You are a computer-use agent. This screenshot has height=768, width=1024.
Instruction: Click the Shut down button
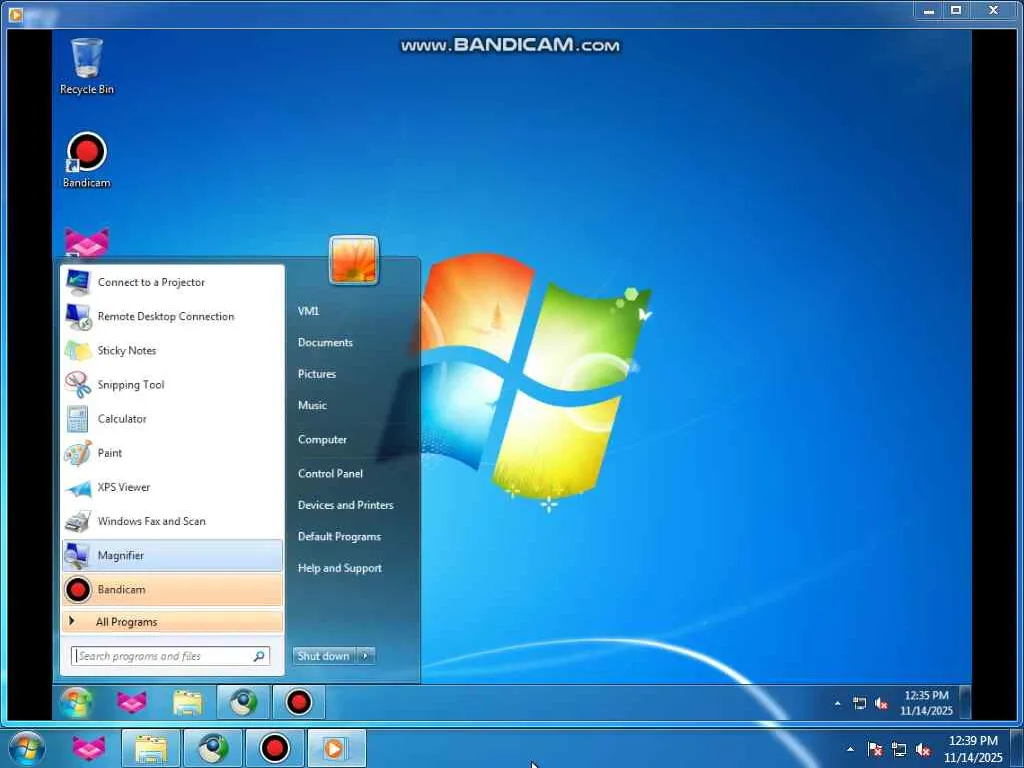click(325, 656)
